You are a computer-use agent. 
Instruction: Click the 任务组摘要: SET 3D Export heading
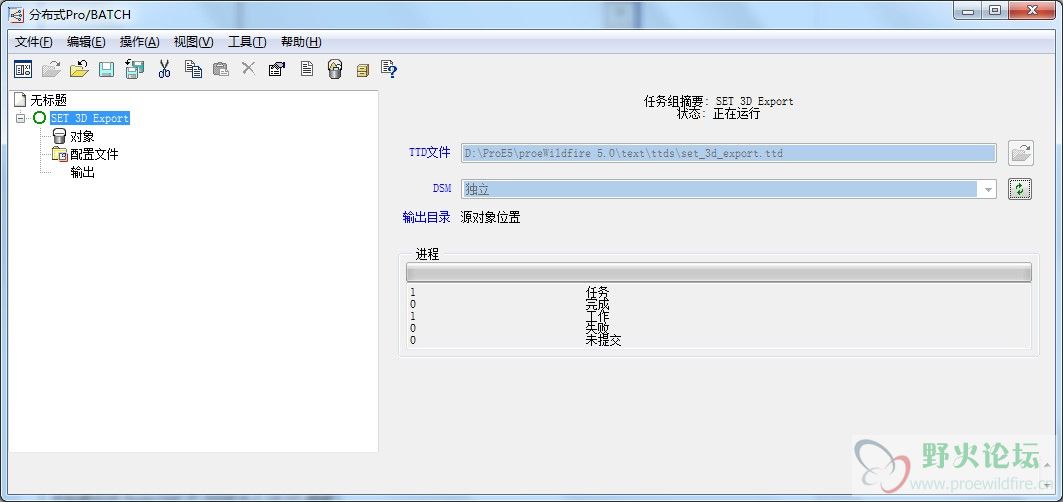pyautogui.click(x=718, y=101)
